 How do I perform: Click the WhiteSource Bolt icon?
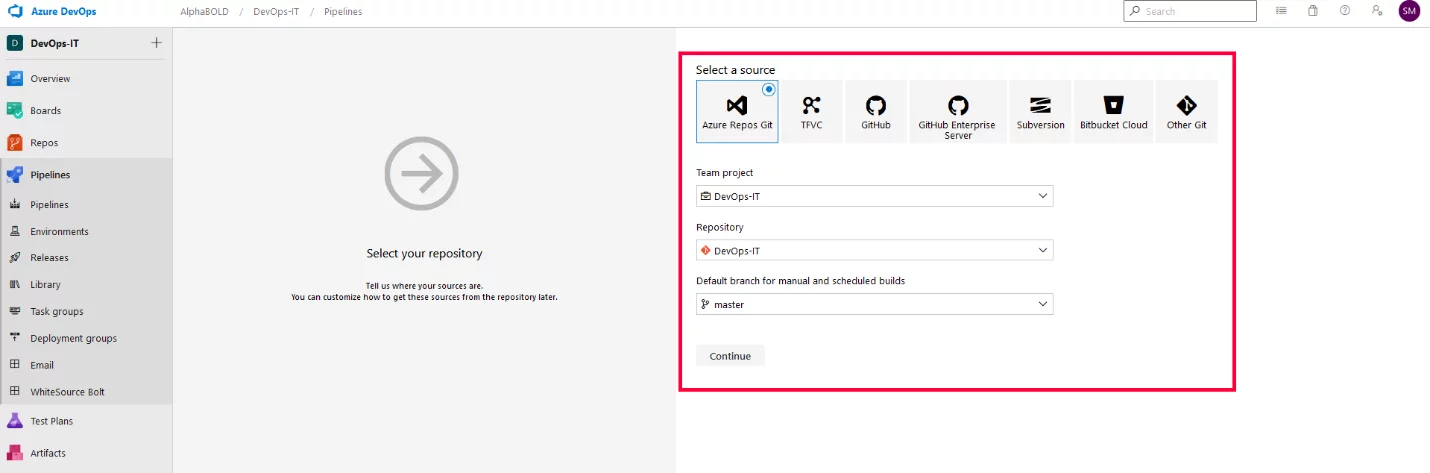click(x=15, y=392)
